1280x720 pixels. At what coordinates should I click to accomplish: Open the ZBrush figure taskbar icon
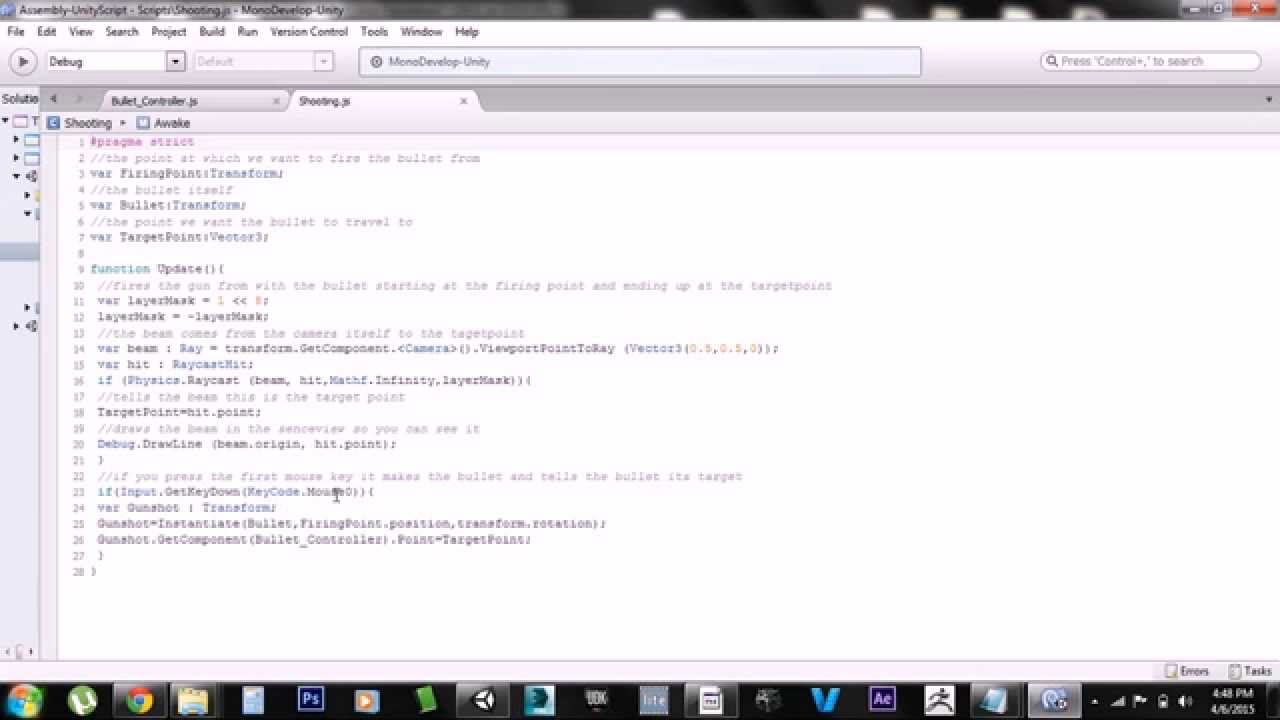939,700
